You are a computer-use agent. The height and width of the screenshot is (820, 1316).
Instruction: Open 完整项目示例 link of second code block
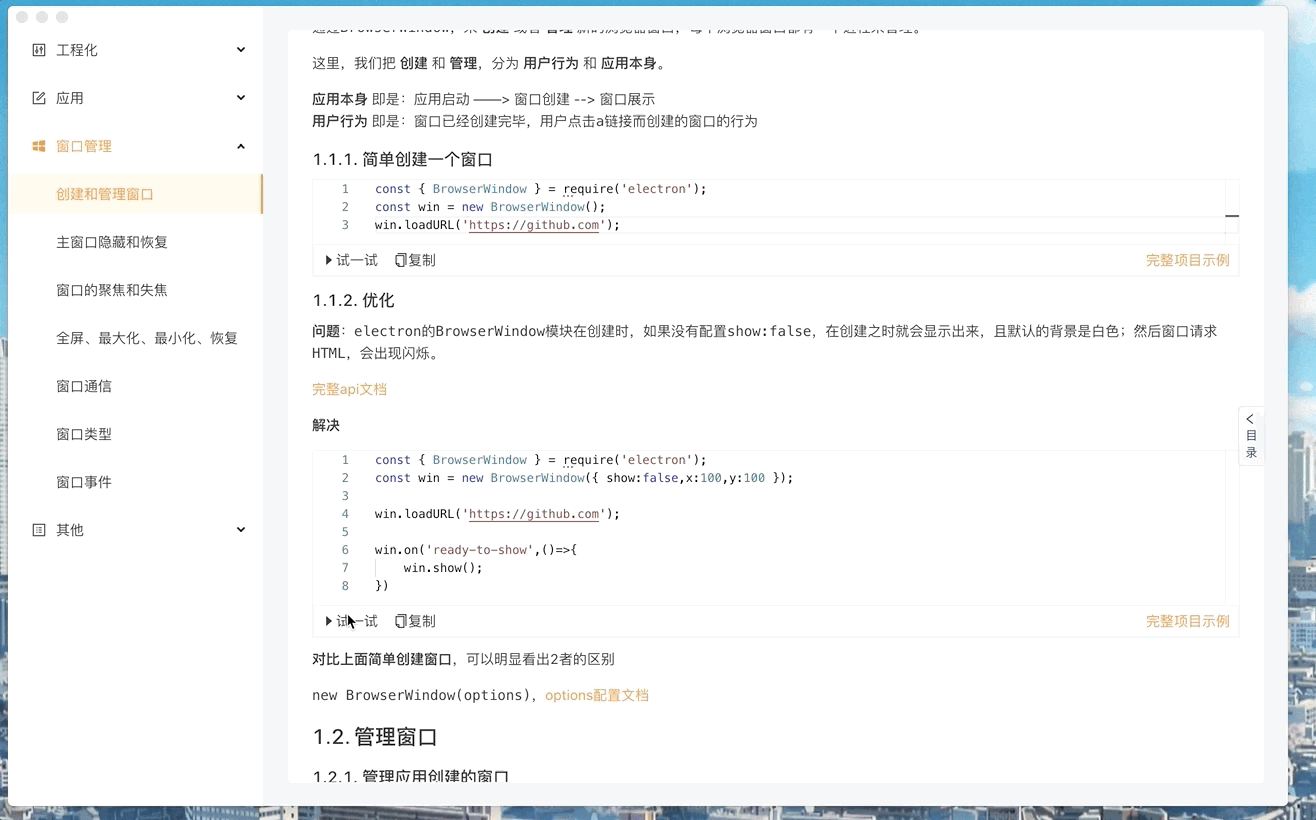click(1188, 621)
